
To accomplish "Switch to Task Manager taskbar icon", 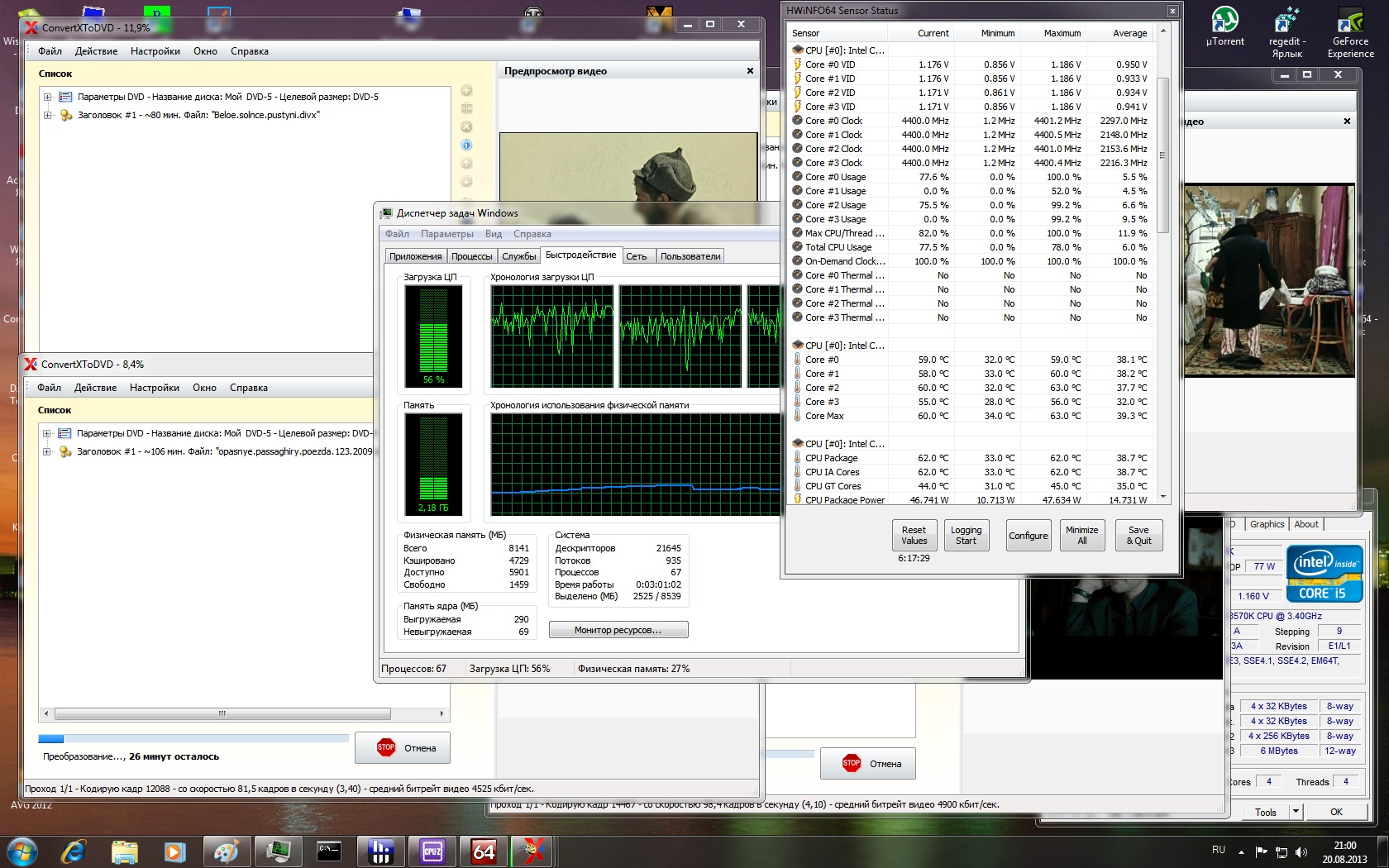I will [278, 851].
